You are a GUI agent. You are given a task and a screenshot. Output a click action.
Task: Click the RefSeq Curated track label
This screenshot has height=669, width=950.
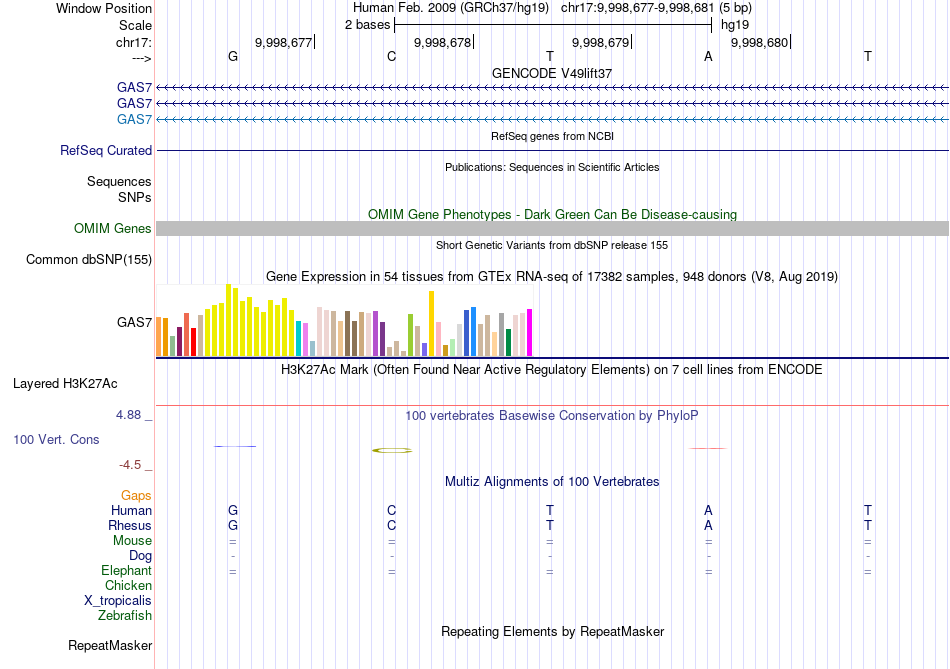pyautogui.click(x=106, y=150)
